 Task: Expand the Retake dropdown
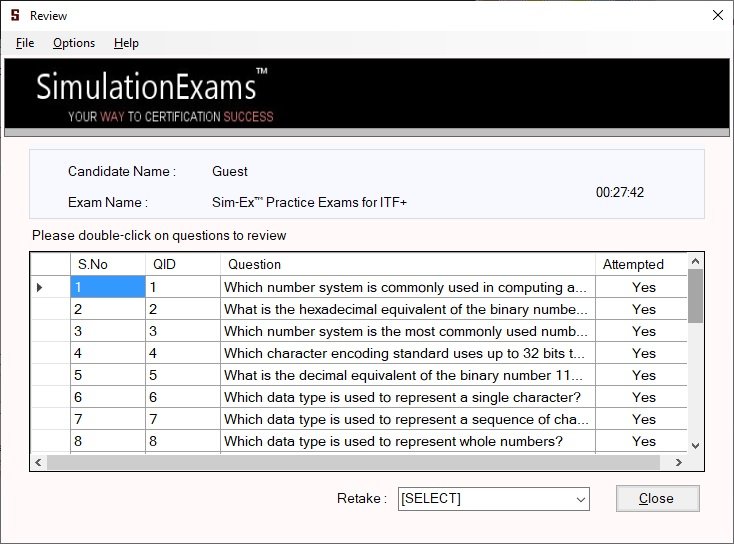580,499
